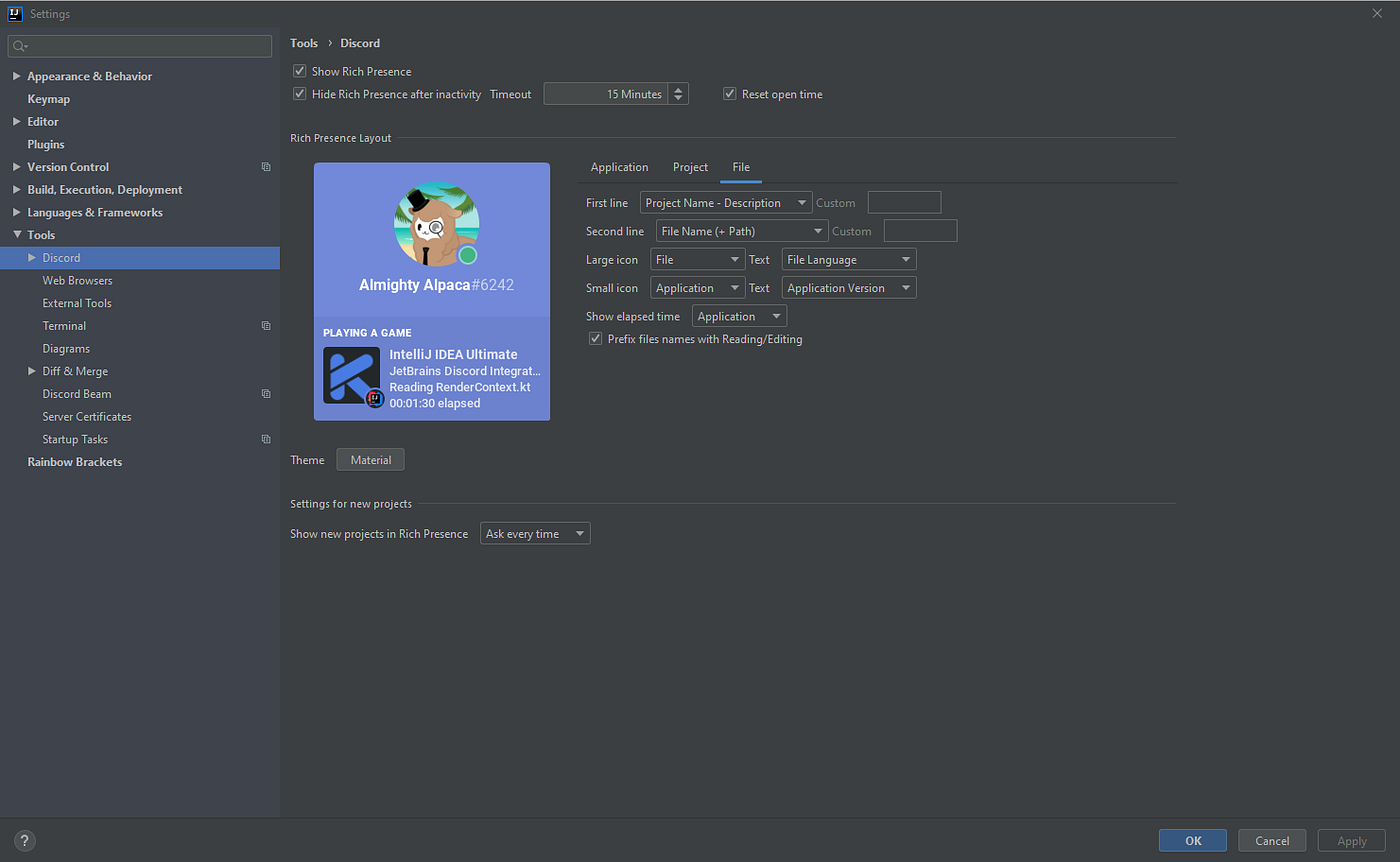The height and width of the screenshot is (862, 1400).
Task: Collapse the Tools section arrow
Action: pyautogui.click(x=16, y=235)
